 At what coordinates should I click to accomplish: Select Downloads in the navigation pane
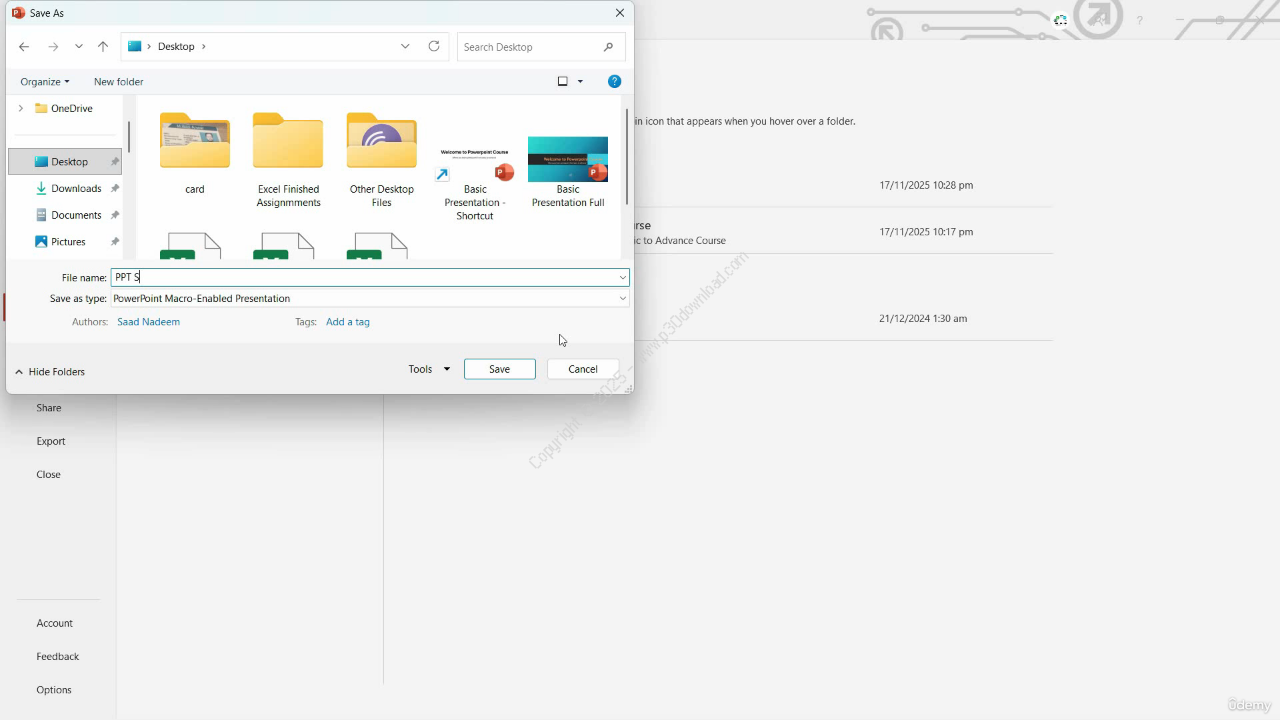coord(76,188)
